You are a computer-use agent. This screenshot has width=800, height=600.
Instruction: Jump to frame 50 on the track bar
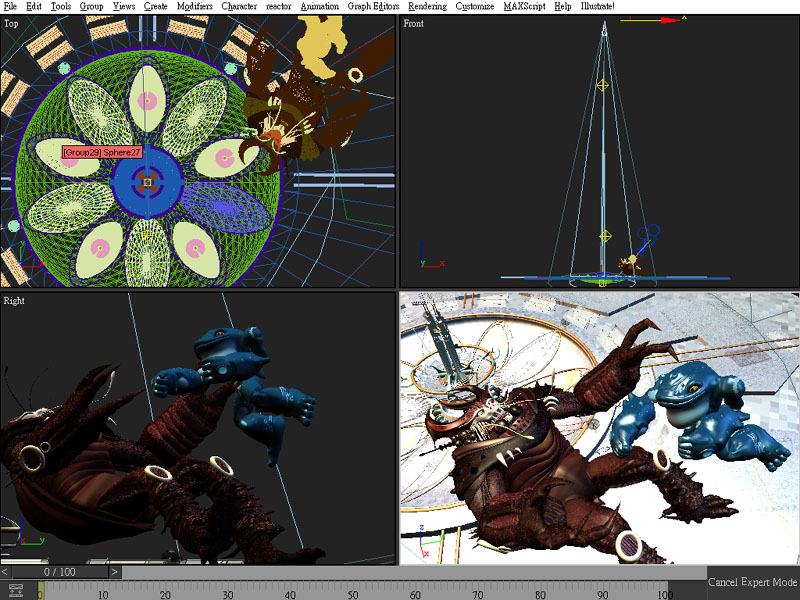pyautogui.click(x=353, y=594)
